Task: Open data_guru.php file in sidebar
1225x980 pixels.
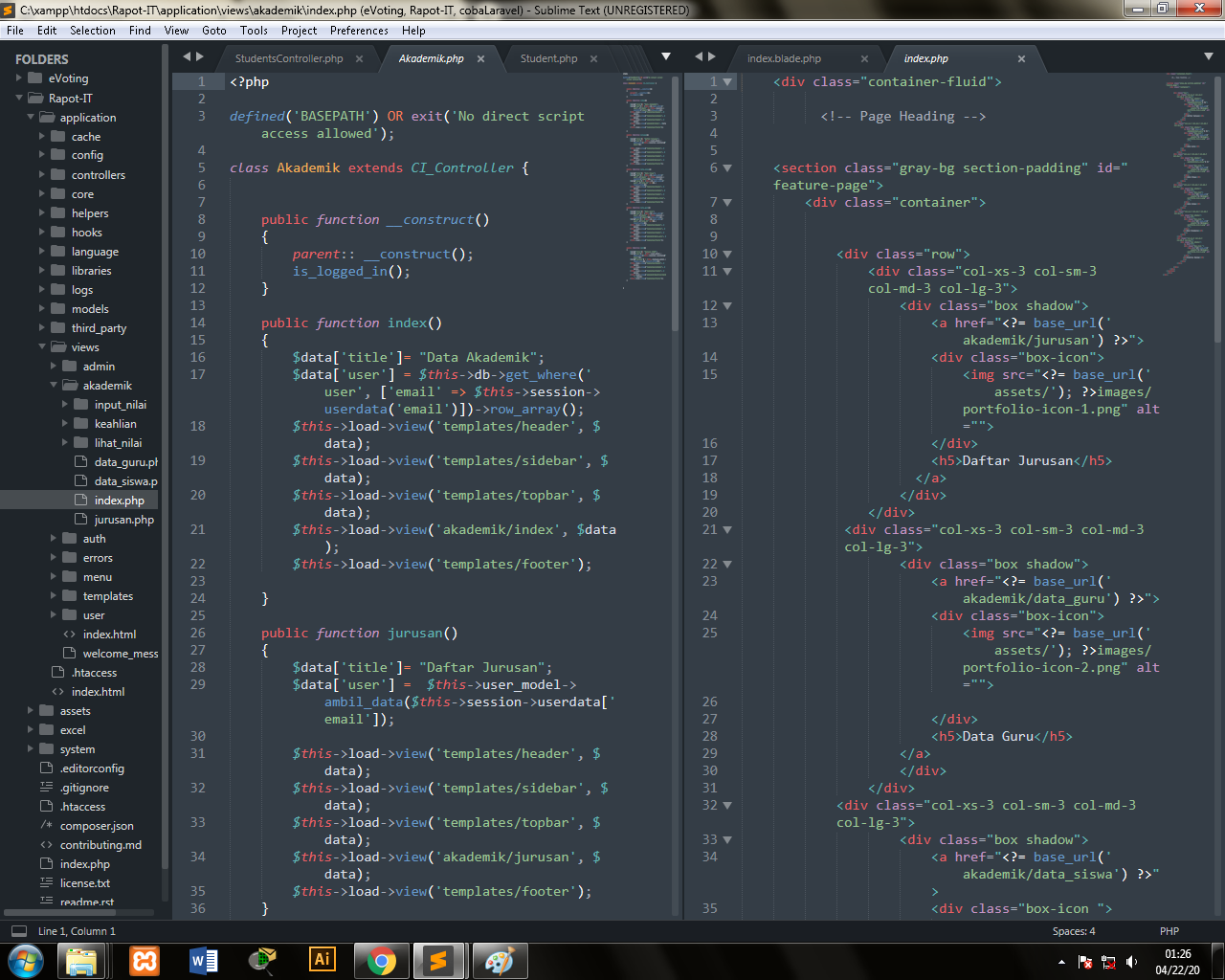Action: (x=125, y=462)
